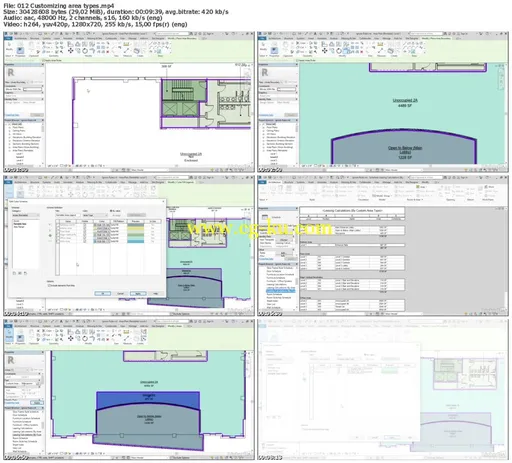
Task: Toggle Apply Area Rules checkbox in top-right frame
Action: 297,60
